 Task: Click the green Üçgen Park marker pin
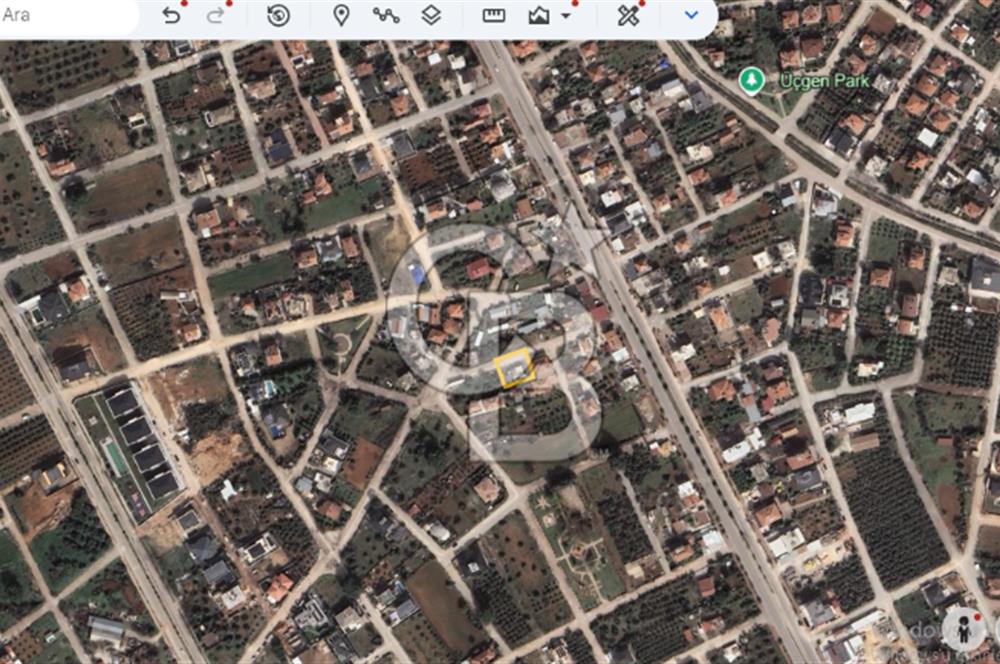(751, 80)
